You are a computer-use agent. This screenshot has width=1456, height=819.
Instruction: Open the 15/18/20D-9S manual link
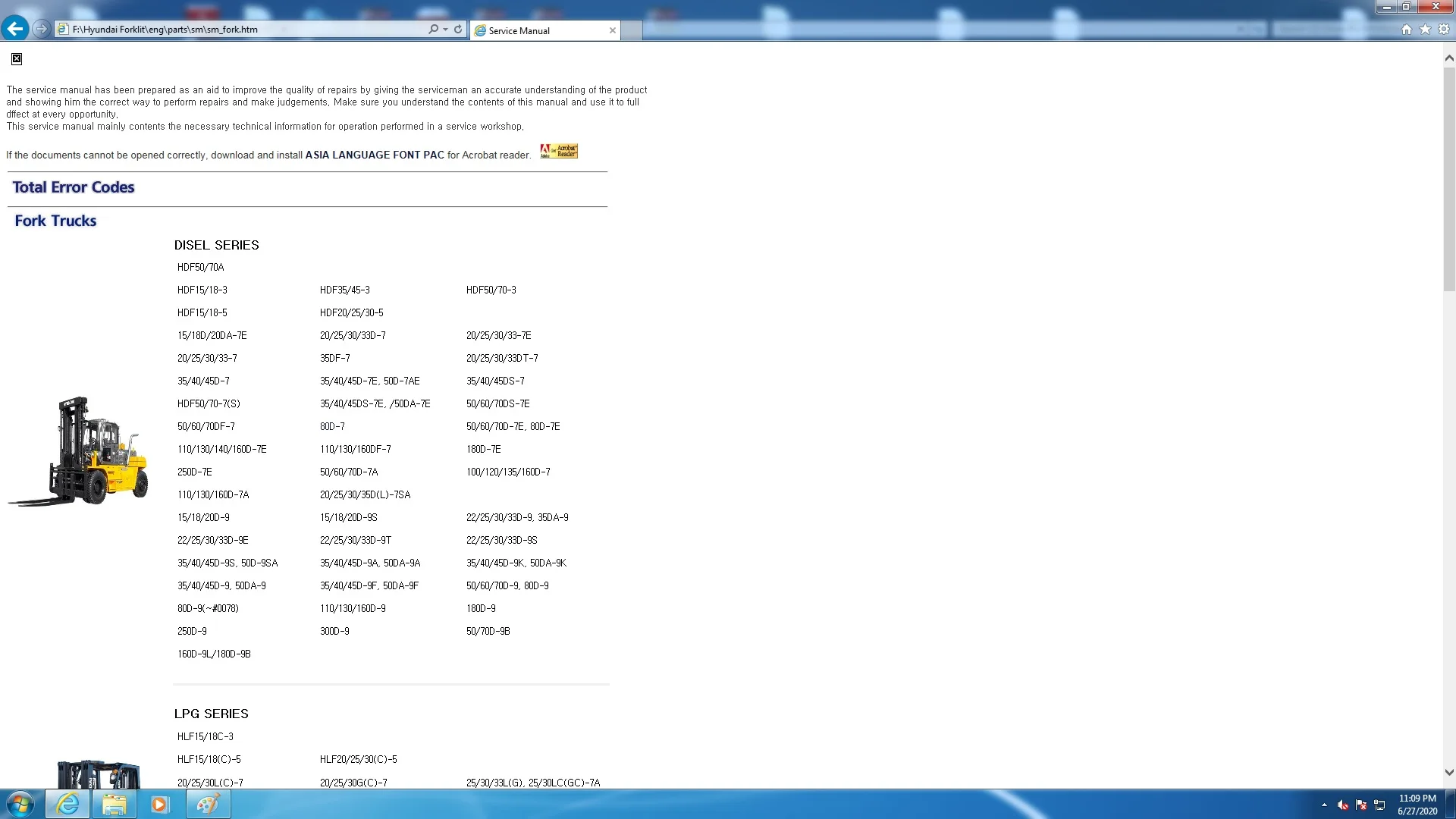(x=349, y=517)
